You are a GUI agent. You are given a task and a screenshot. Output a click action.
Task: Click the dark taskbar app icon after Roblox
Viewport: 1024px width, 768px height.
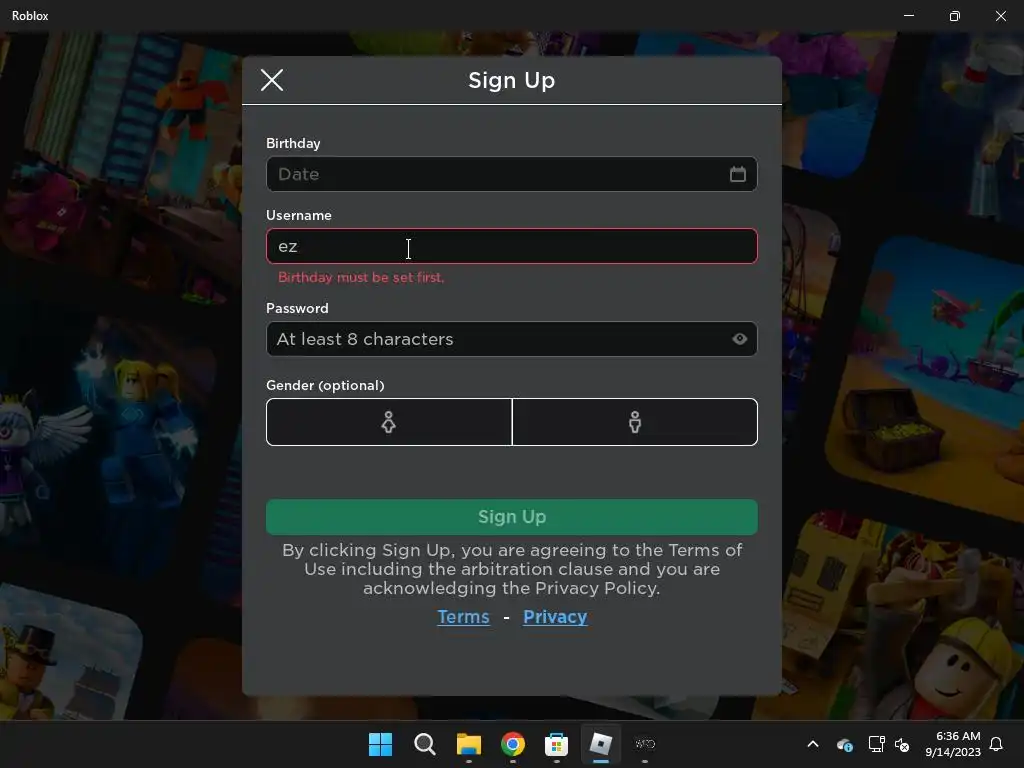click(x=645, y=744)
